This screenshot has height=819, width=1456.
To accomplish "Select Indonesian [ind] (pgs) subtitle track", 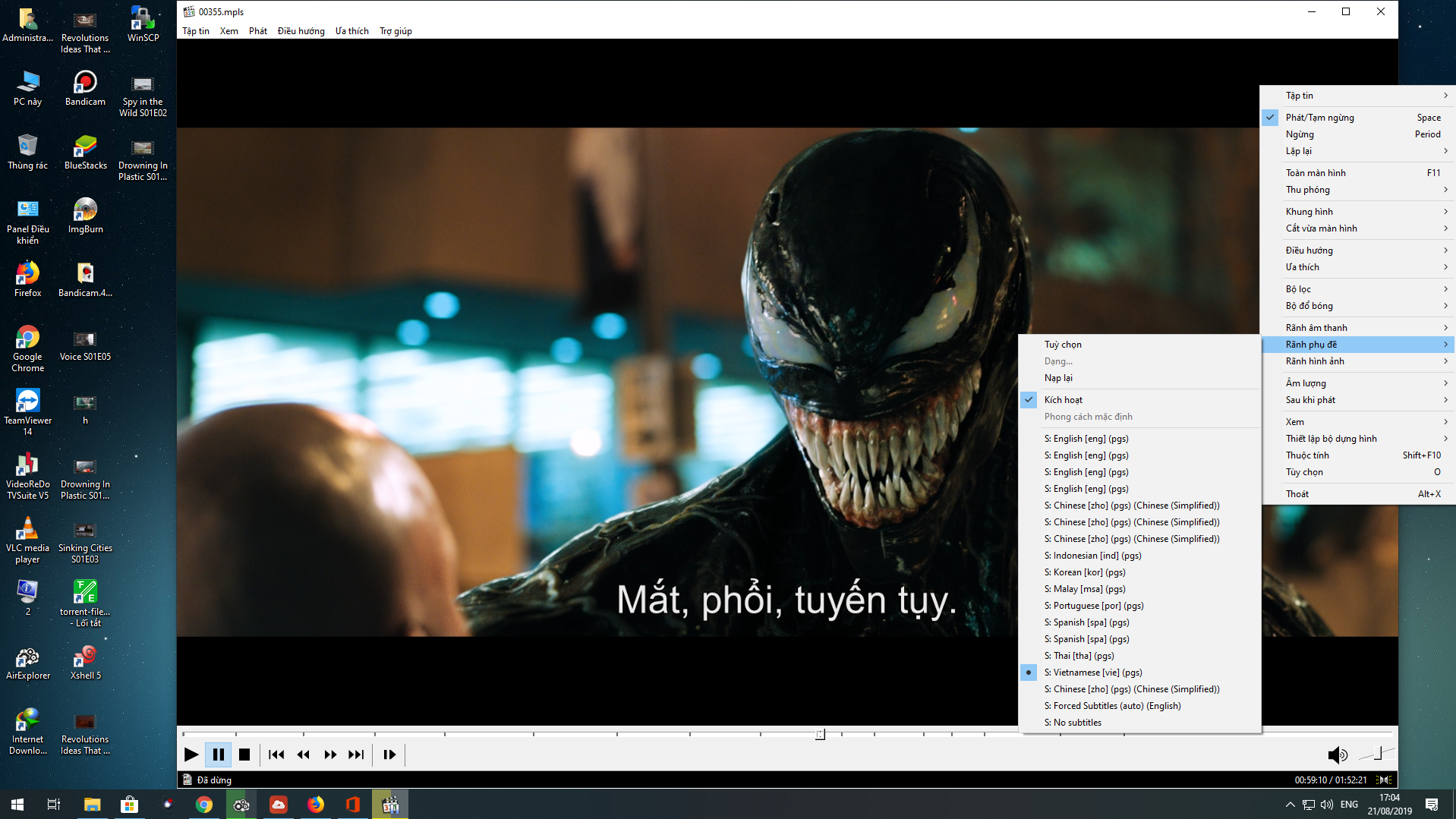I will point(1139,556).
